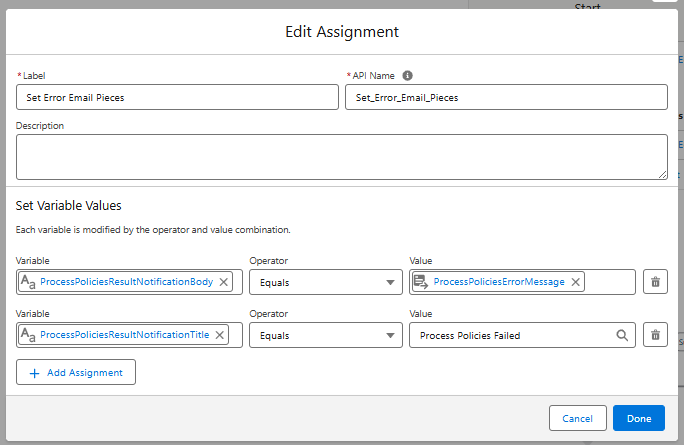Click the Description box resize handle
Image resolution: width=684 pixels, height=445 pixels.
(662, 174)
